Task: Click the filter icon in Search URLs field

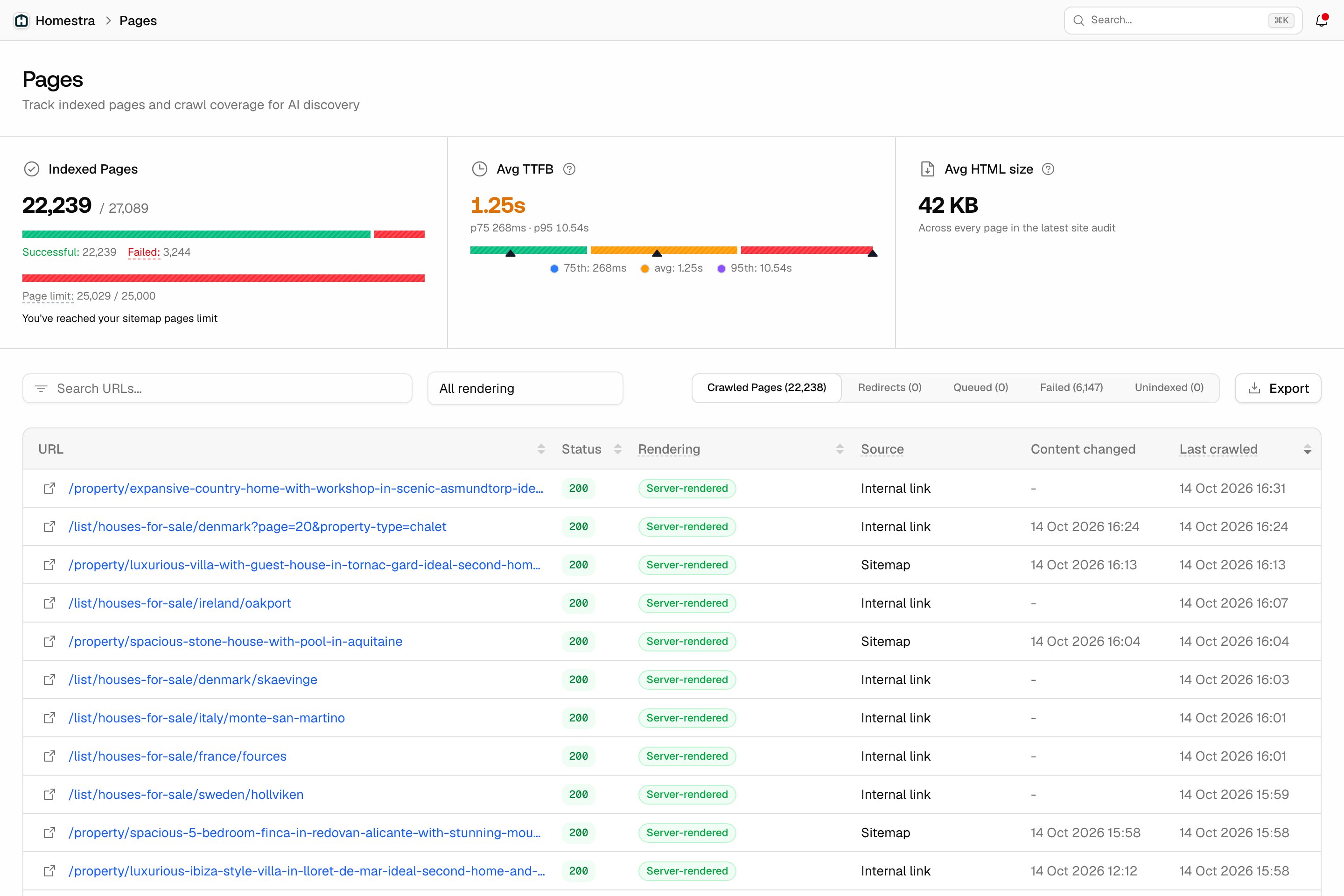Action: pyautogui.click(x=41, y=389)
